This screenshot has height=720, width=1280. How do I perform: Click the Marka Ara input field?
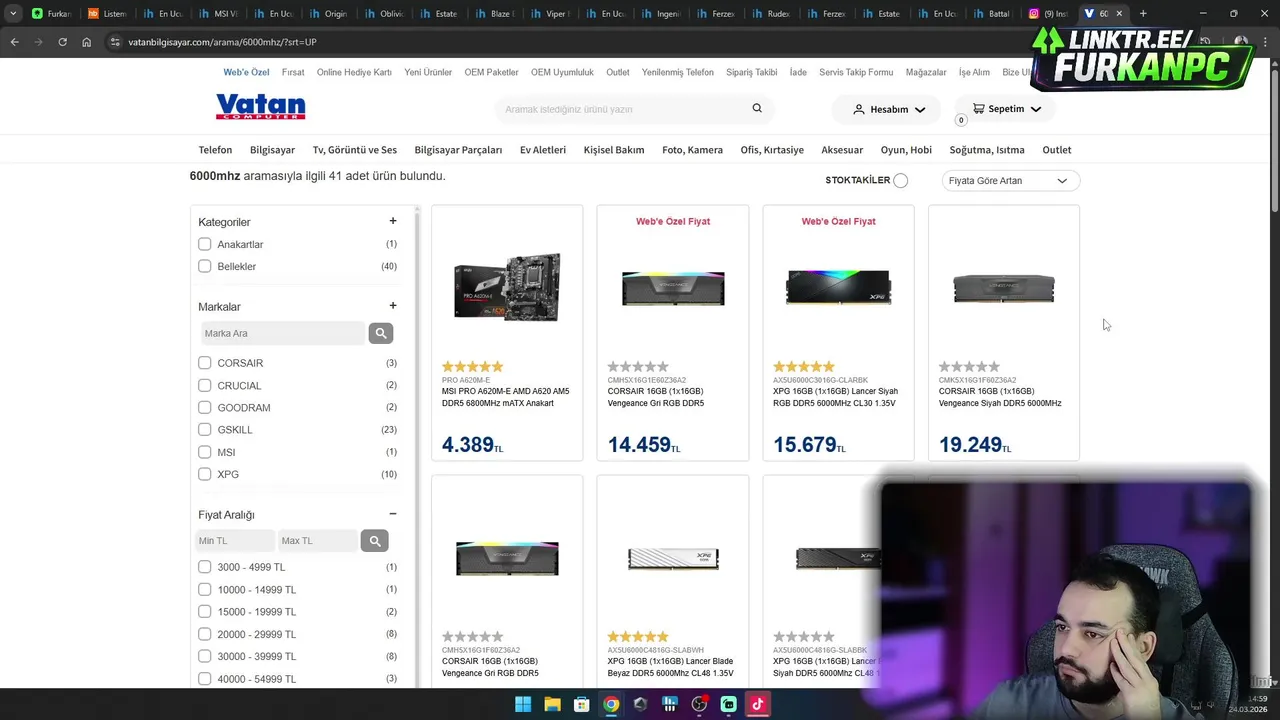click(x=282, y=333)
